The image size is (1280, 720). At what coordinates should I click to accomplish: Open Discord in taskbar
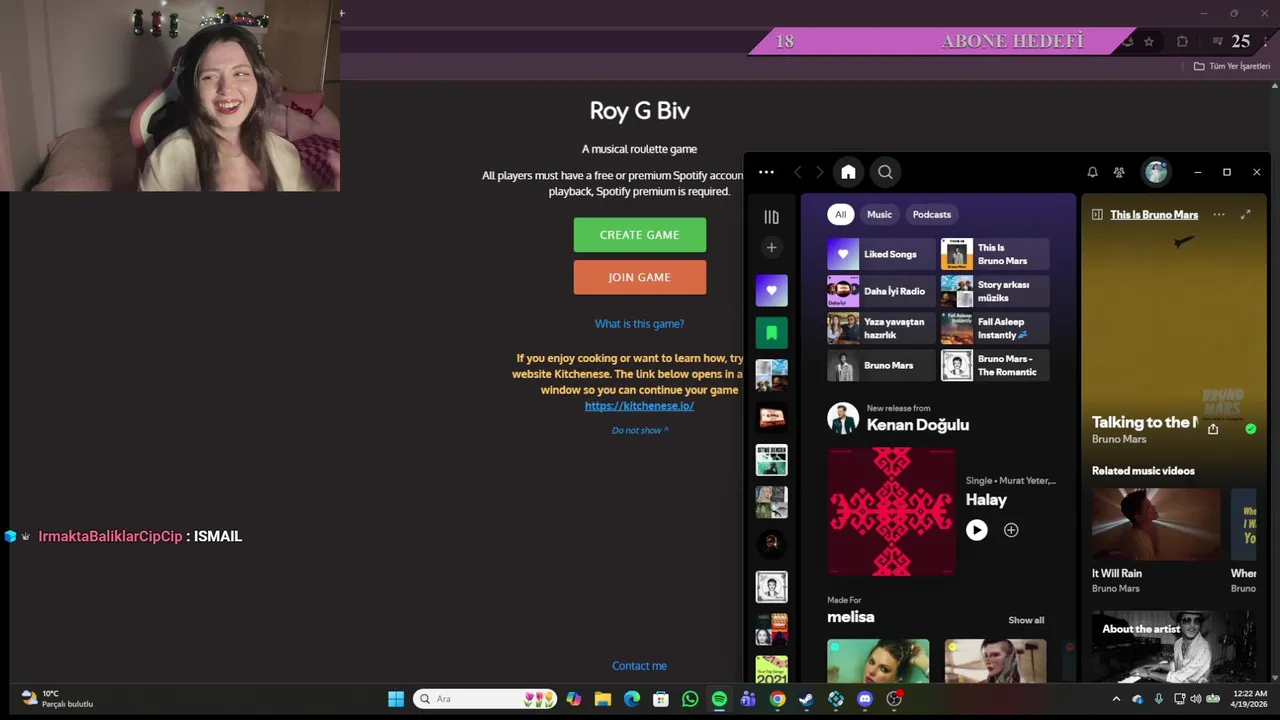[x=865, y=699]
